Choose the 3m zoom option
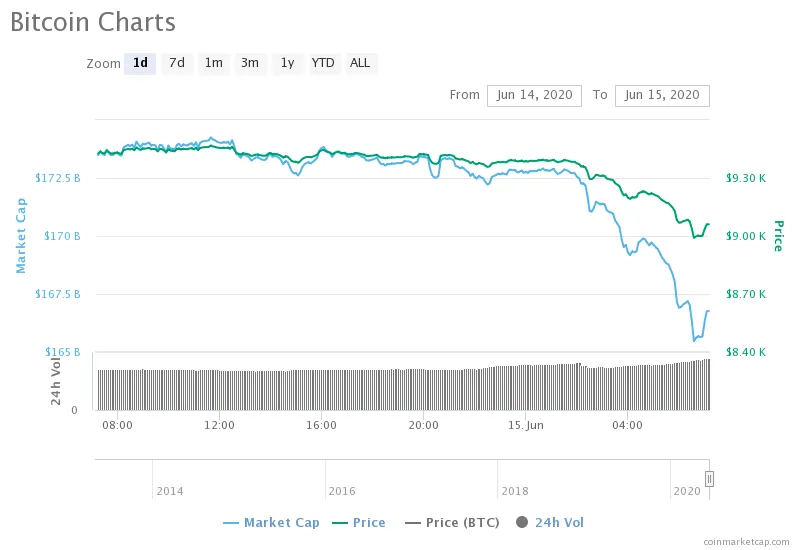This screenshot has width=800, height=550. 250,63
